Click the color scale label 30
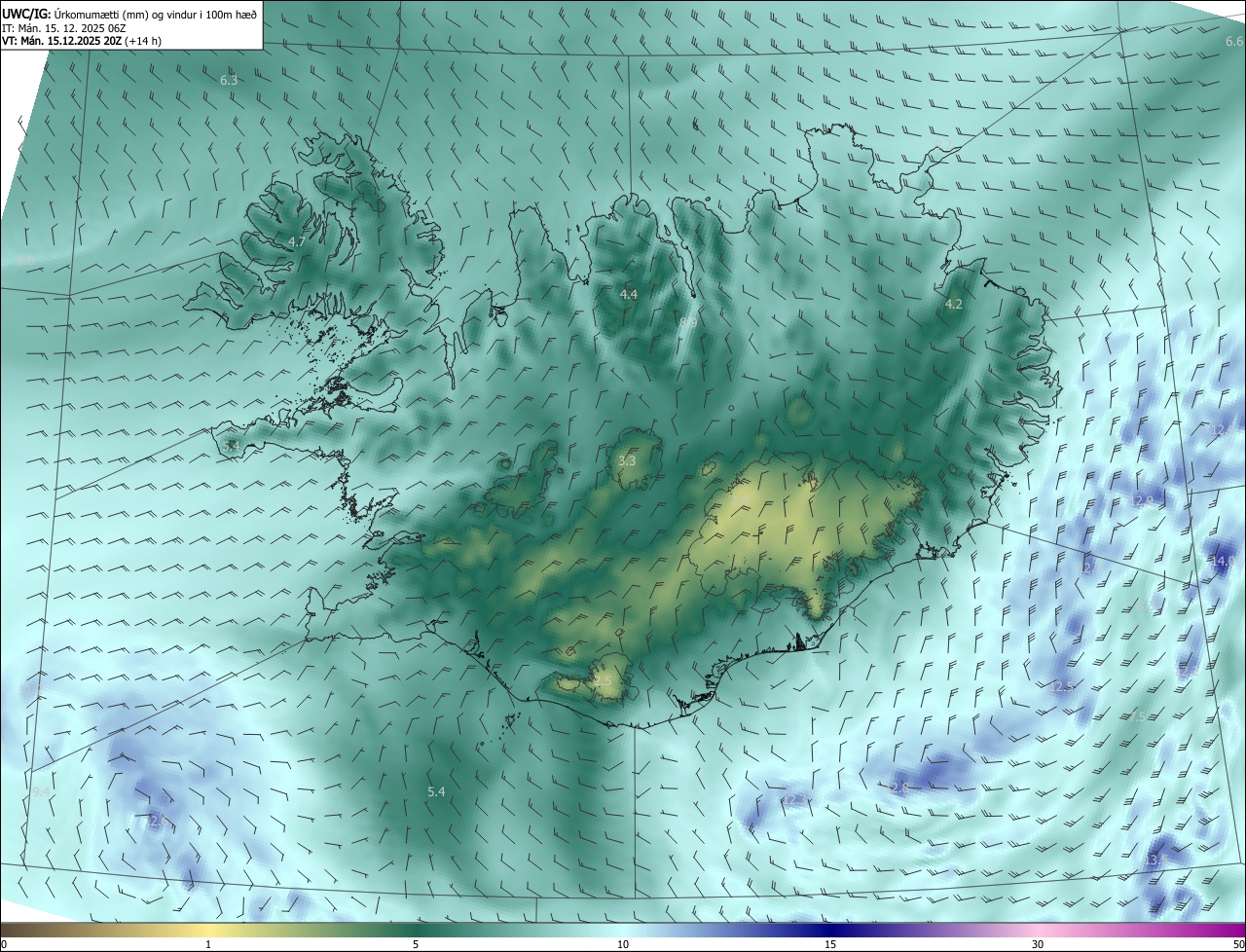 pyautogui.click(x=1038, y=945)
